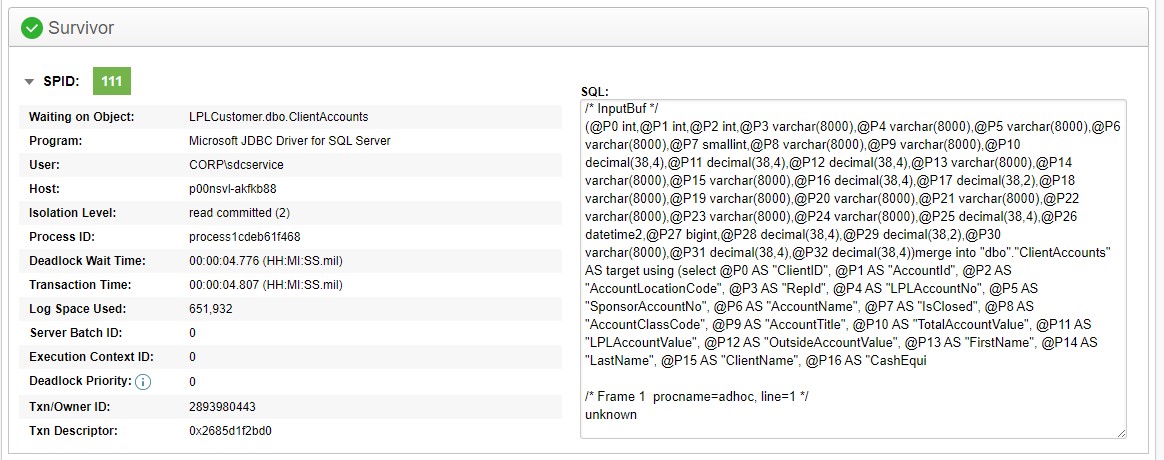The image size is (1164, 460).
Task: Click the process1cdeb61f468 process ID
Action: [244, 237]
